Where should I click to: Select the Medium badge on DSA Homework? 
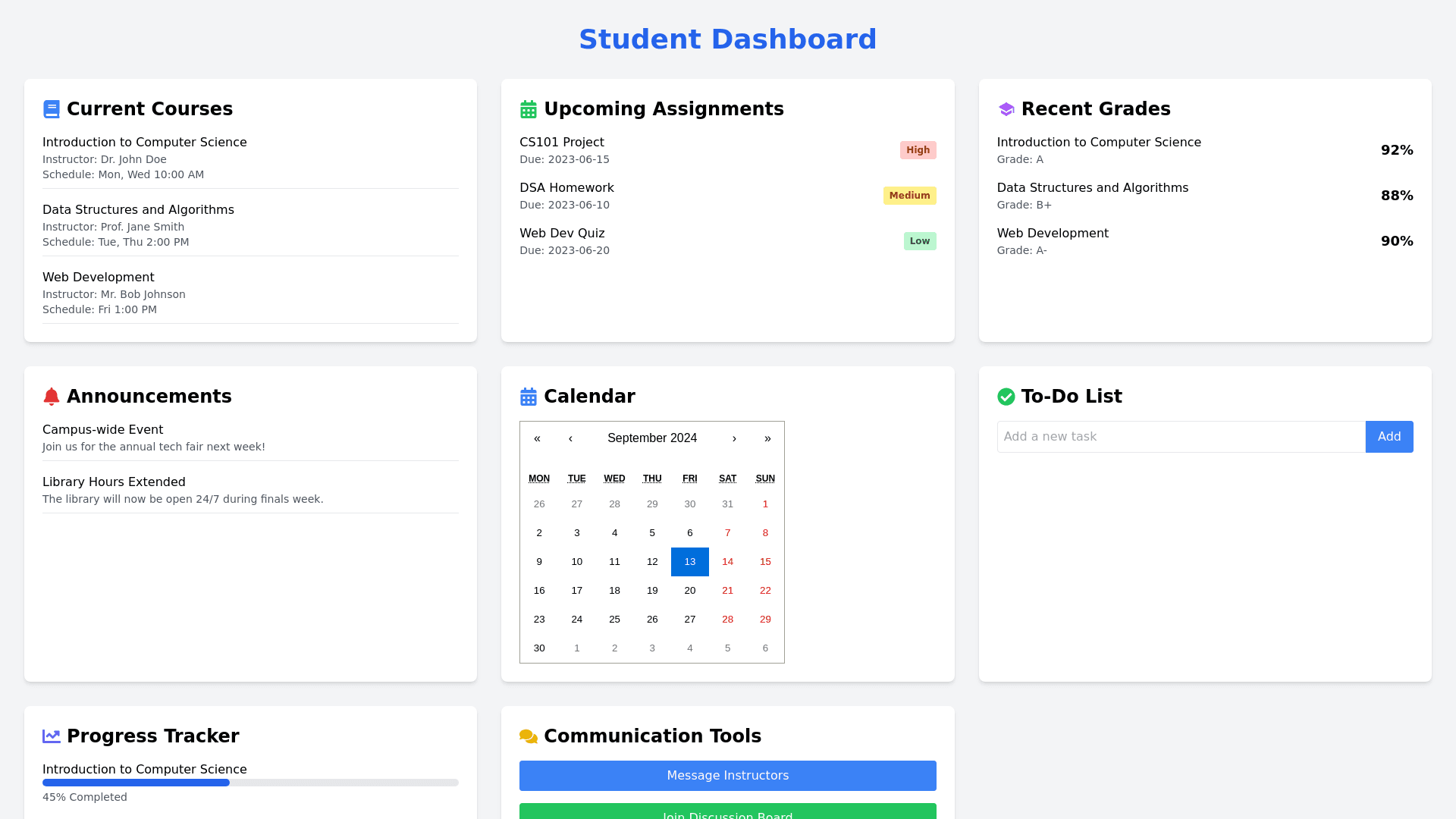(x=909, y=195)
